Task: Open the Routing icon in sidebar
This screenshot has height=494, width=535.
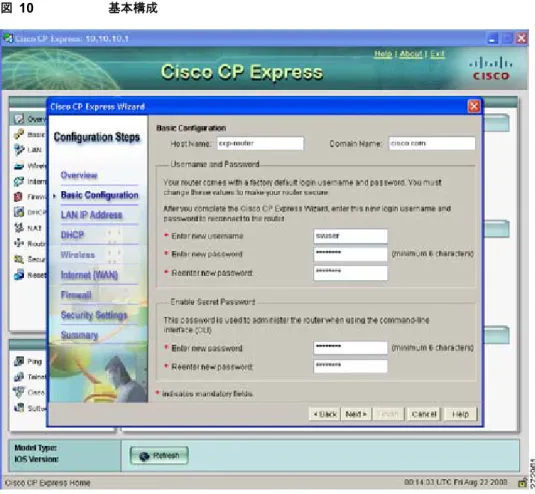Action: (19, 243)
